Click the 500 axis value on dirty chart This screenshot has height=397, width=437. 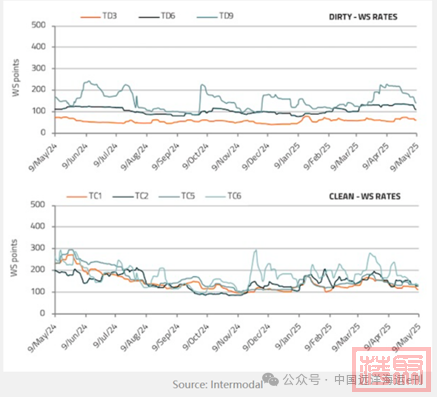tap(39, 25)
